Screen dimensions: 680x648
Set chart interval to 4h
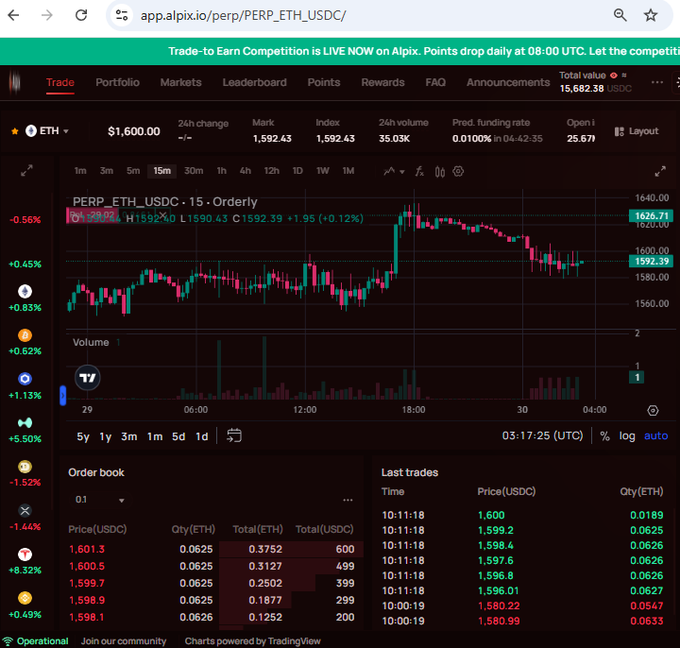pyautogui.click(x=245, y=171)
